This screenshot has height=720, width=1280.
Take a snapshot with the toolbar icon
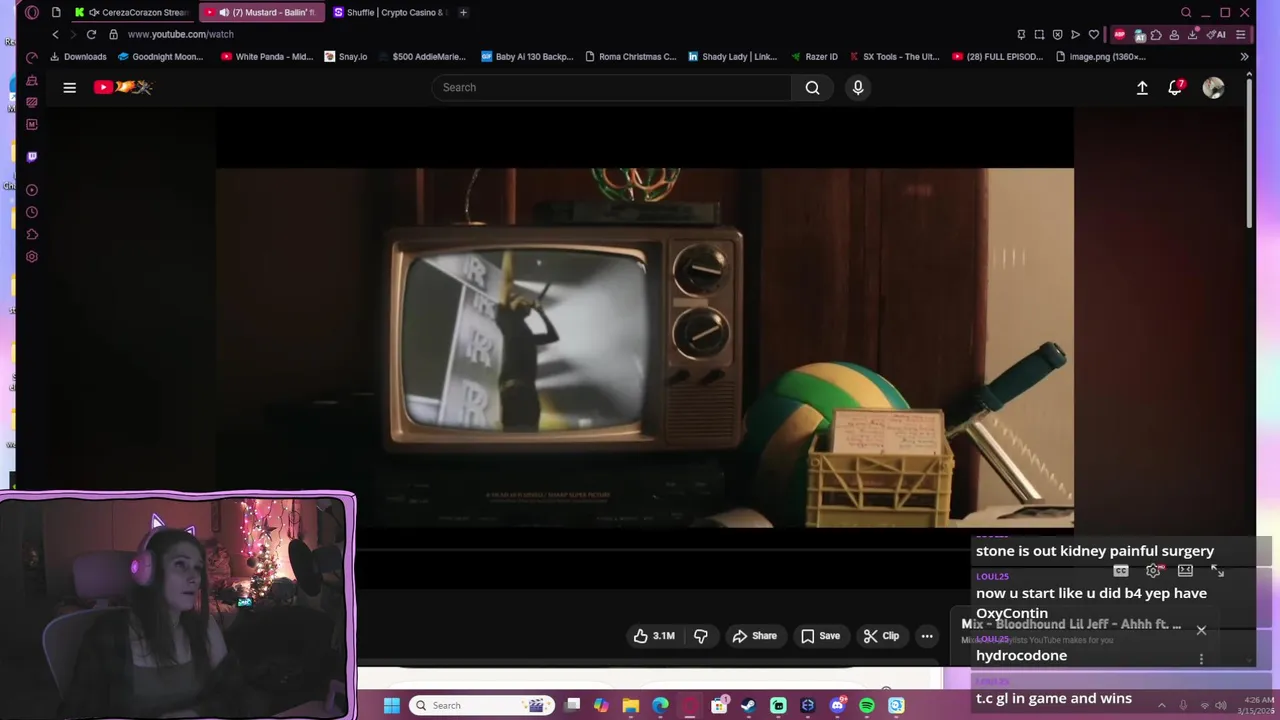(1039, 35)
